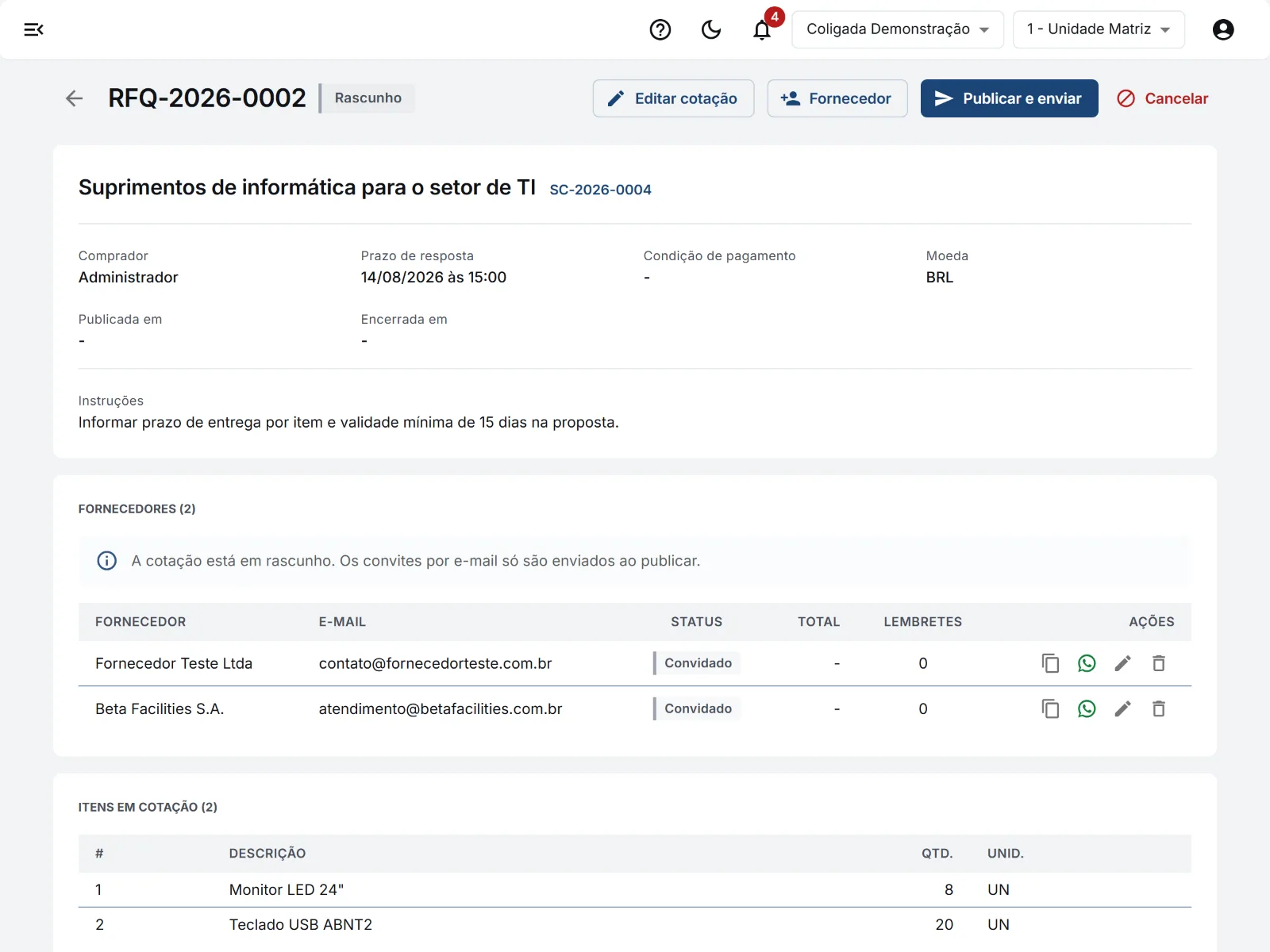Click the RFQ-2026-0002 title

[206, 98]
